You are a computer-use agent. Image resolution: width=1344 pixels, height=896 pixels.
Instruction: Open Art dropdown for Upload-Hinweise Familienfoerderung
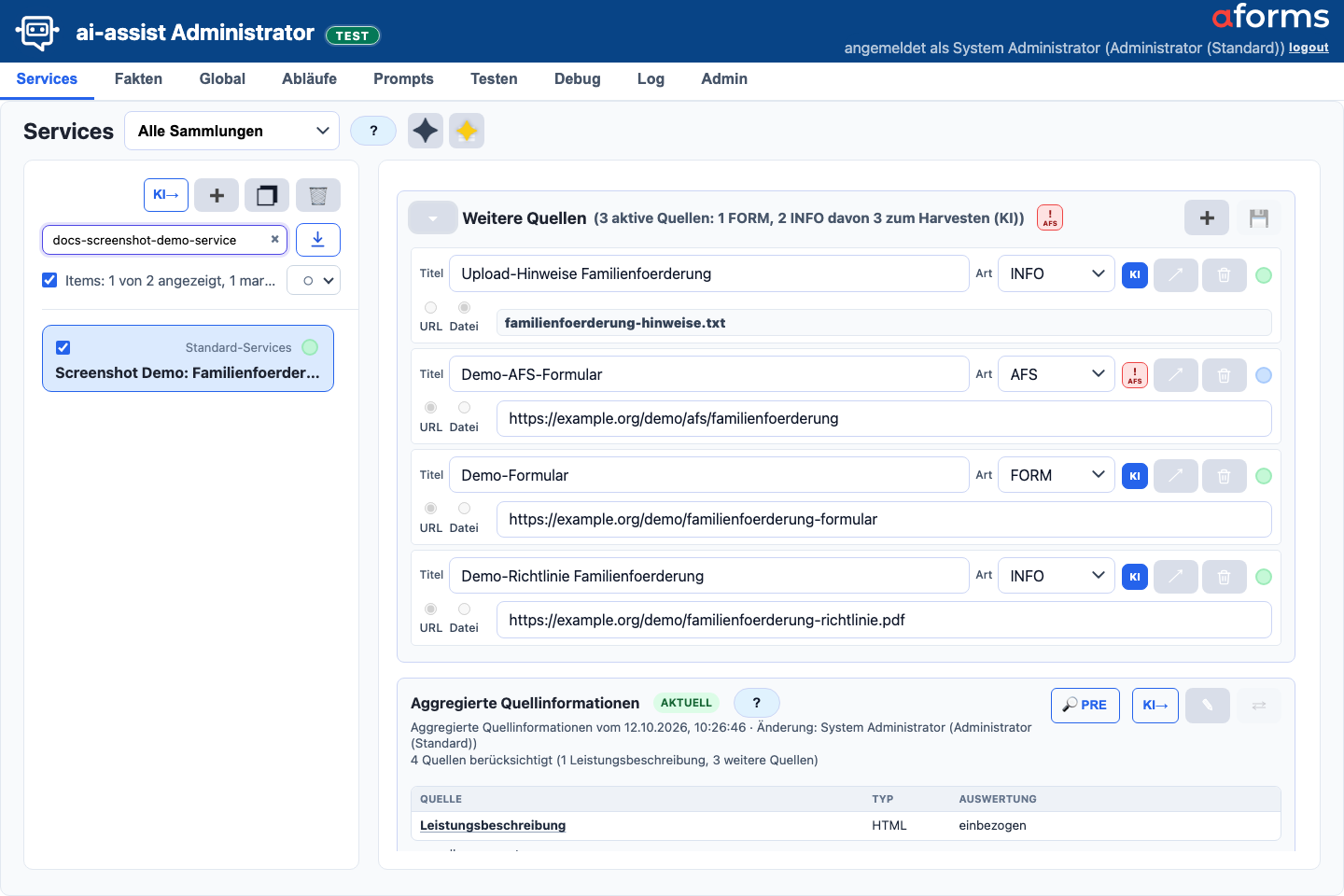tap(1057, 273)
